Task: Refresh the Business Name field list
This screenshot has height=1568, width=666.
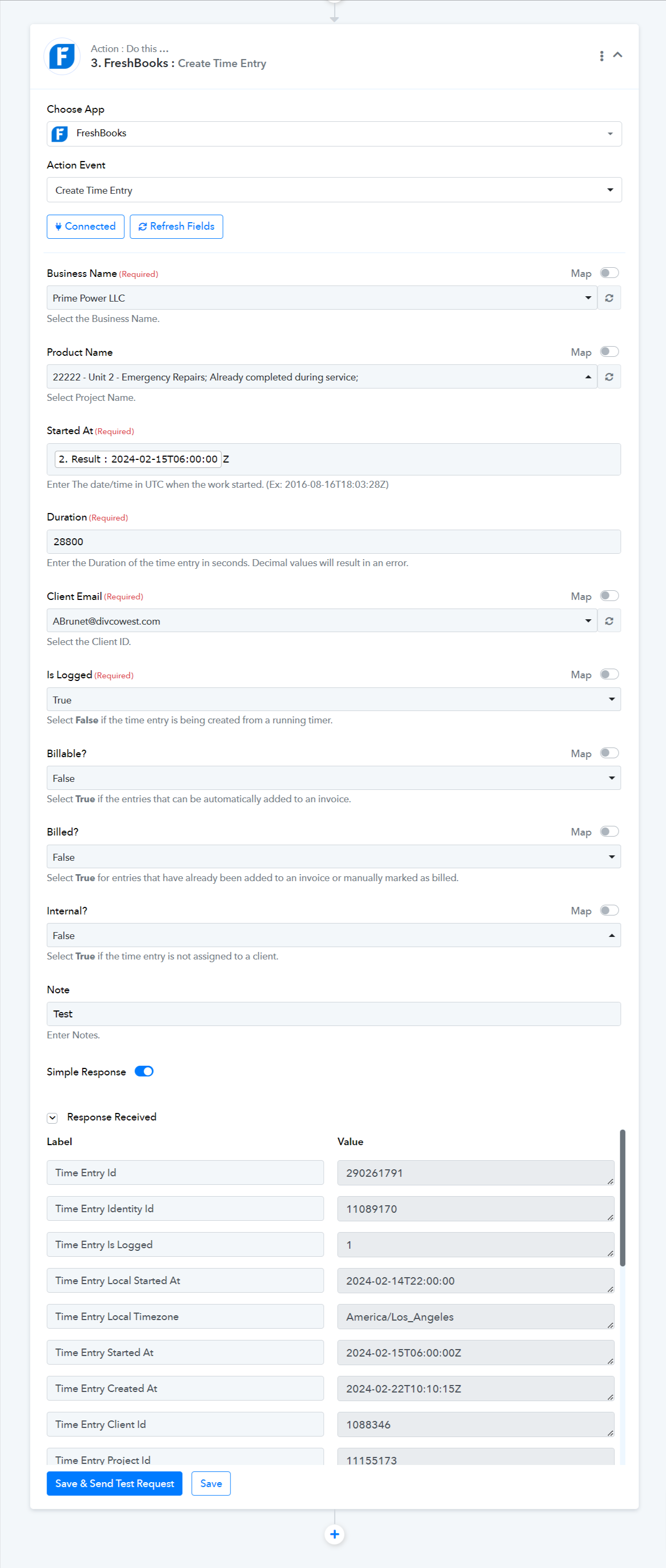Action: (x=609, y=298)
